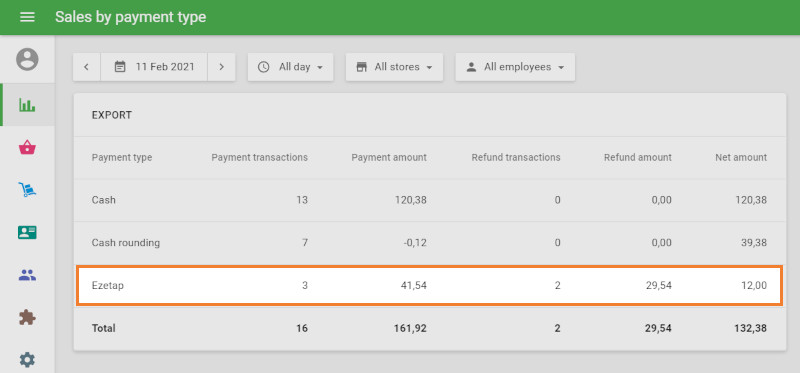Click the Payment transactions column header
The width and height of the screenshot is (800, 373).
coord(260,158)
